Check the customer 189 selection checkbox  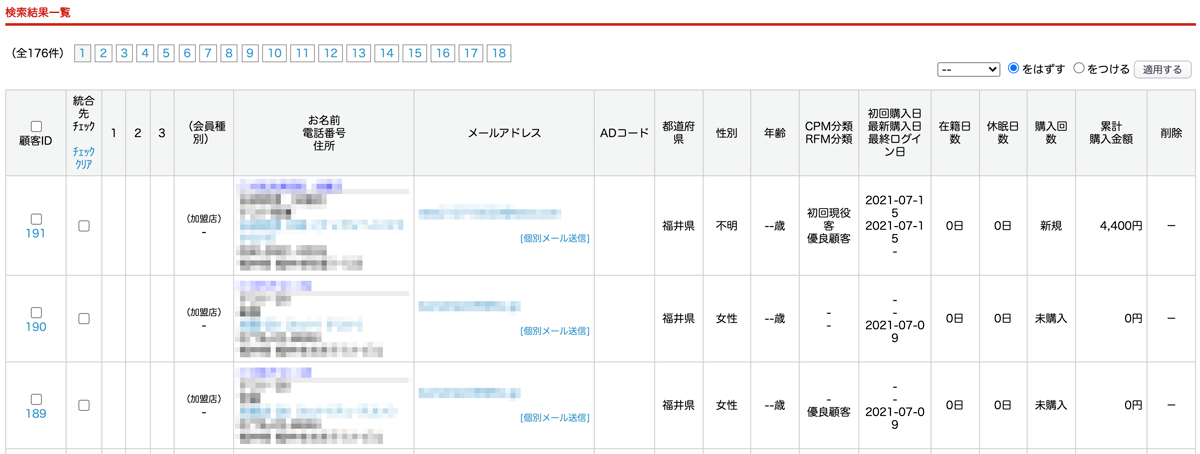(36, 399)
